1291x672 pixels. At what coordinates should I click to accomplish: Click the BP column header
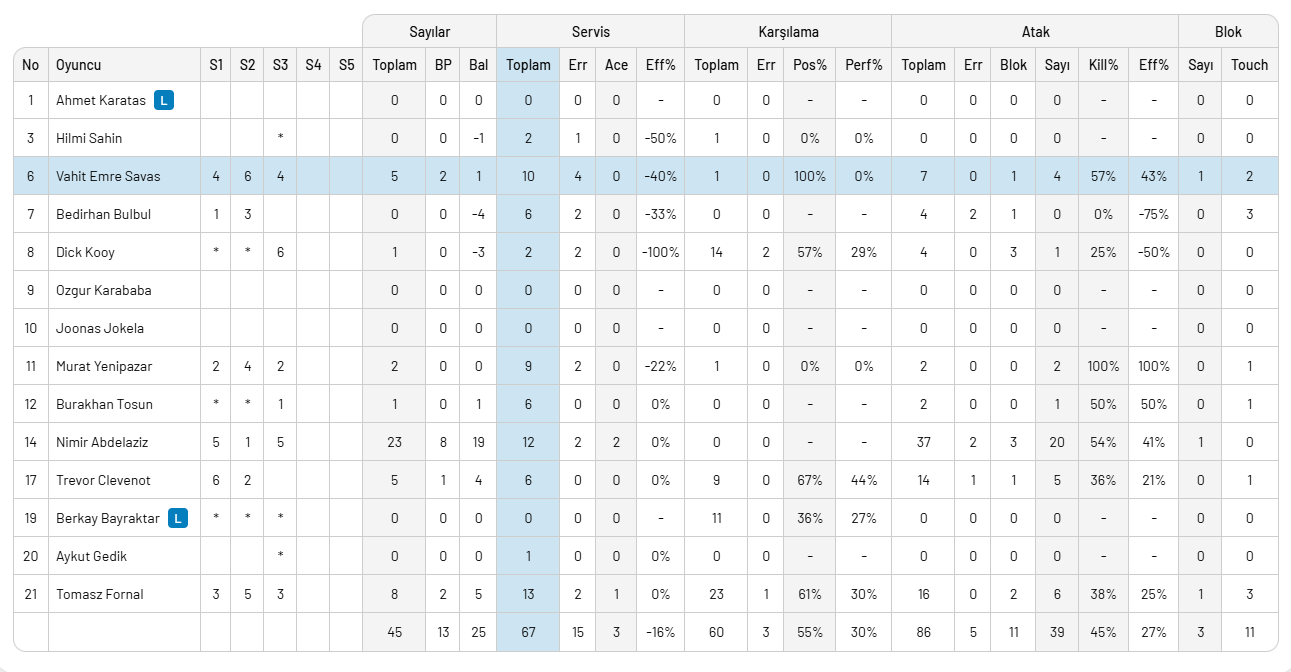(443, 65)
